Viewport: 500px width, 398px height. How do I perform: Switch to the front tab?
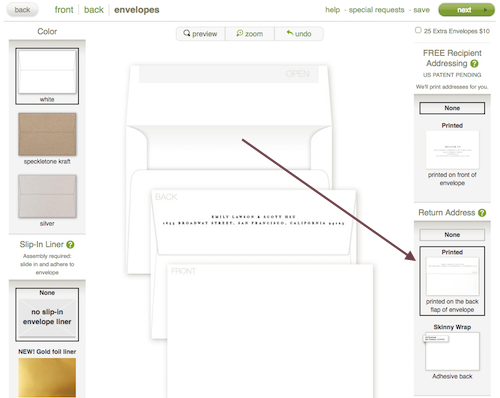64,10
